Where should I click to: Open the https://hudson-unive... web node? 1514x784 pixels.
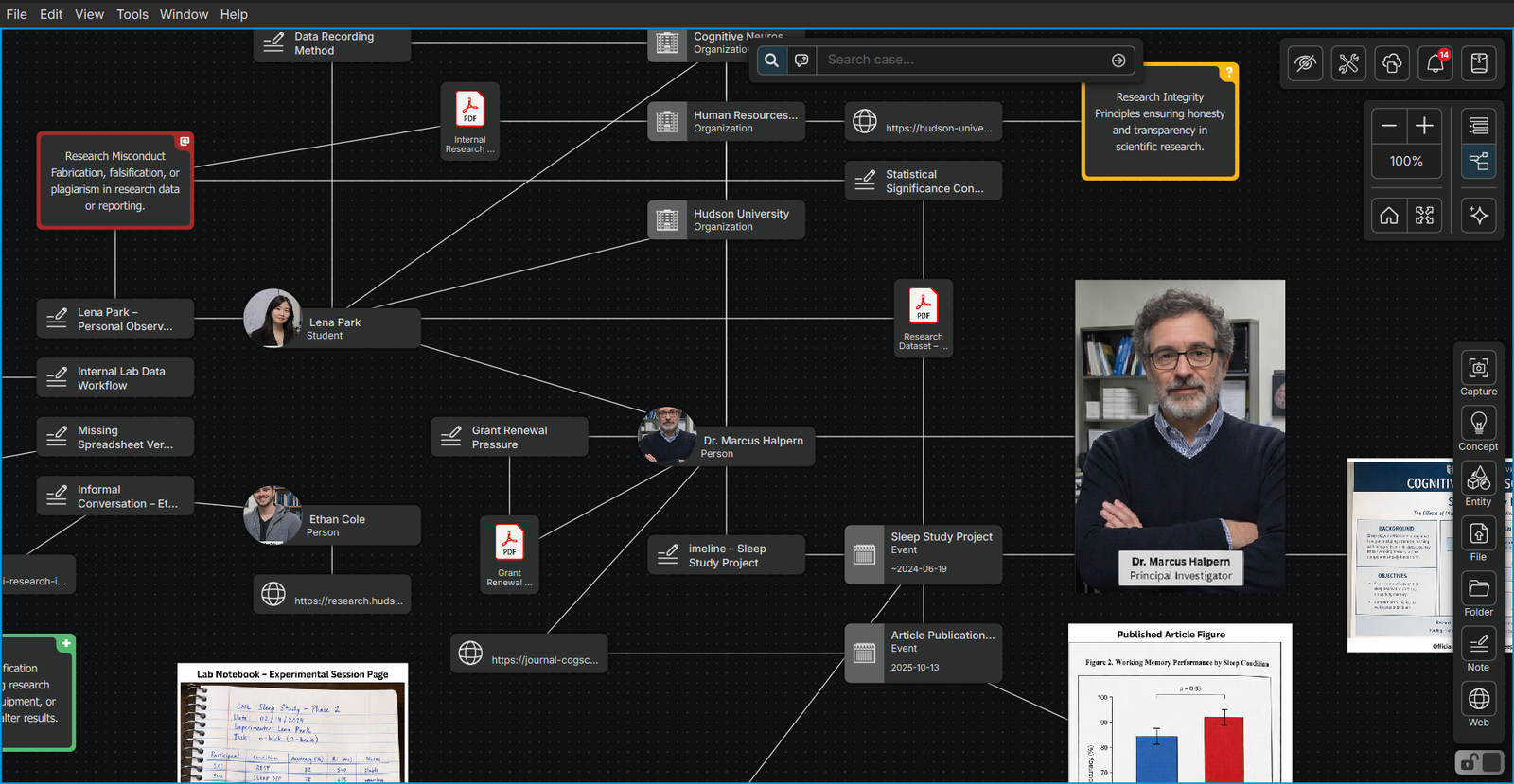coord(924,121)
